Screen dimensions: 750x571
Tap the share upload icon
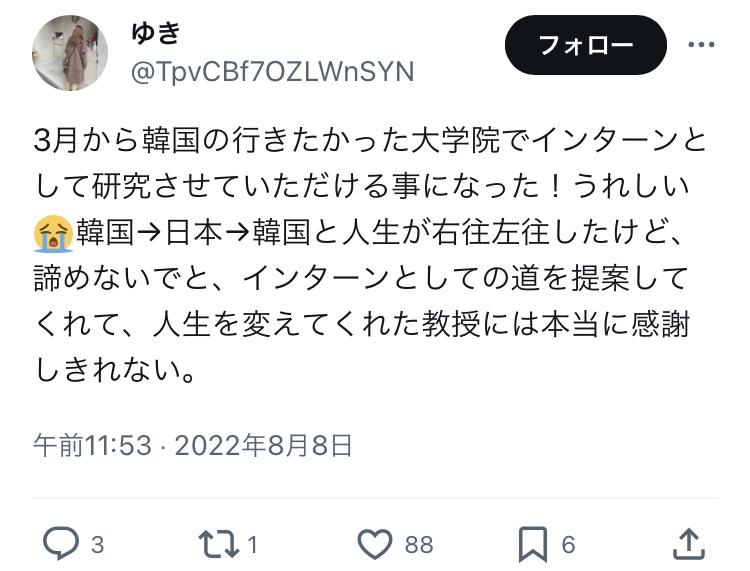click(688, 544)
